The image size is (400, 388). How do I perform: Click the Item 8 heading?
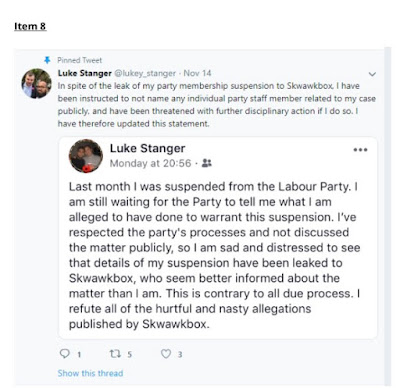point(30,26)
